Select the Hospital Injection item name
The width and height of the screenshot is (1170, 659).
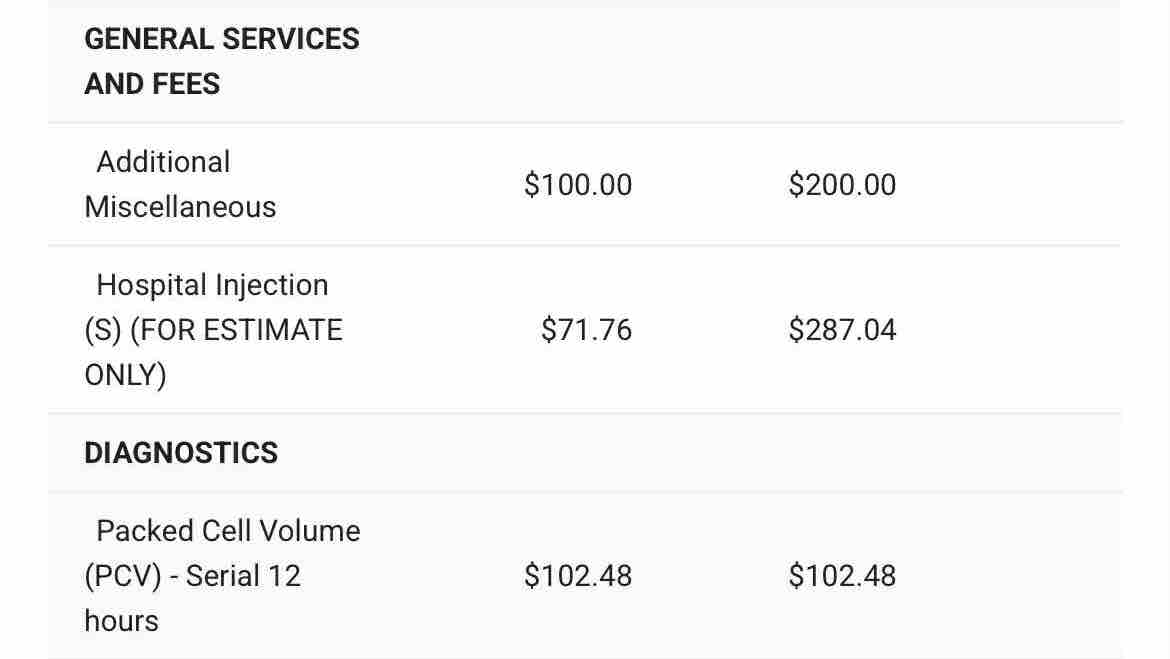click(x=212, y=285)
